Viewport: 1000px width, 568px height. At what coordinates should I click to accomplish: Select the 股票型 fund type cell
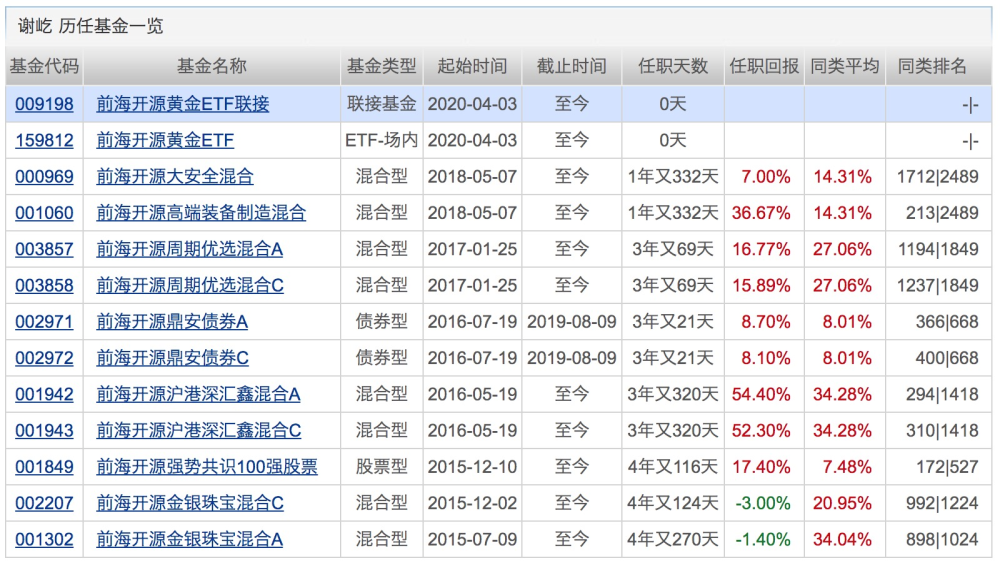point(381,467)
